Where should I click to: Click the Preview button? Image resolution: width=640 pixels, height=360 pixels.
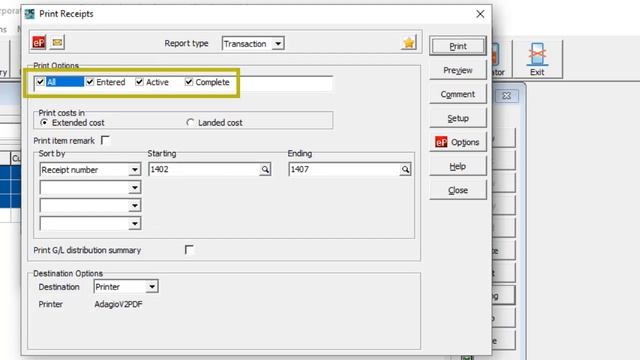click(458, 70)
